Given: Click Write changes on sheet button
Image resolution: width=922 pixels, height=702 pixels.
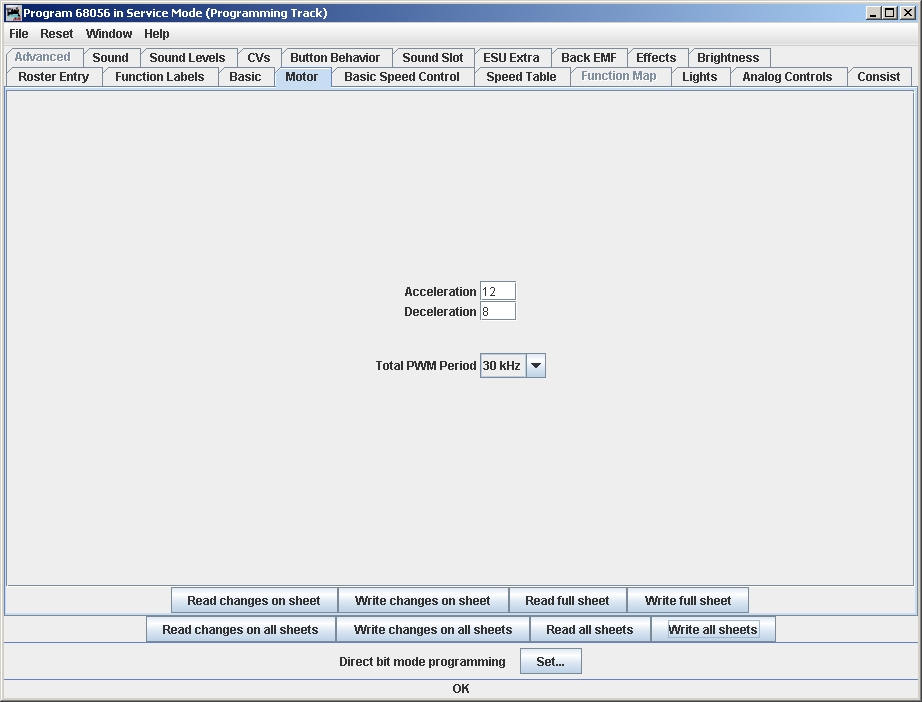Looking at the screenshot, I should click(423, 600).
